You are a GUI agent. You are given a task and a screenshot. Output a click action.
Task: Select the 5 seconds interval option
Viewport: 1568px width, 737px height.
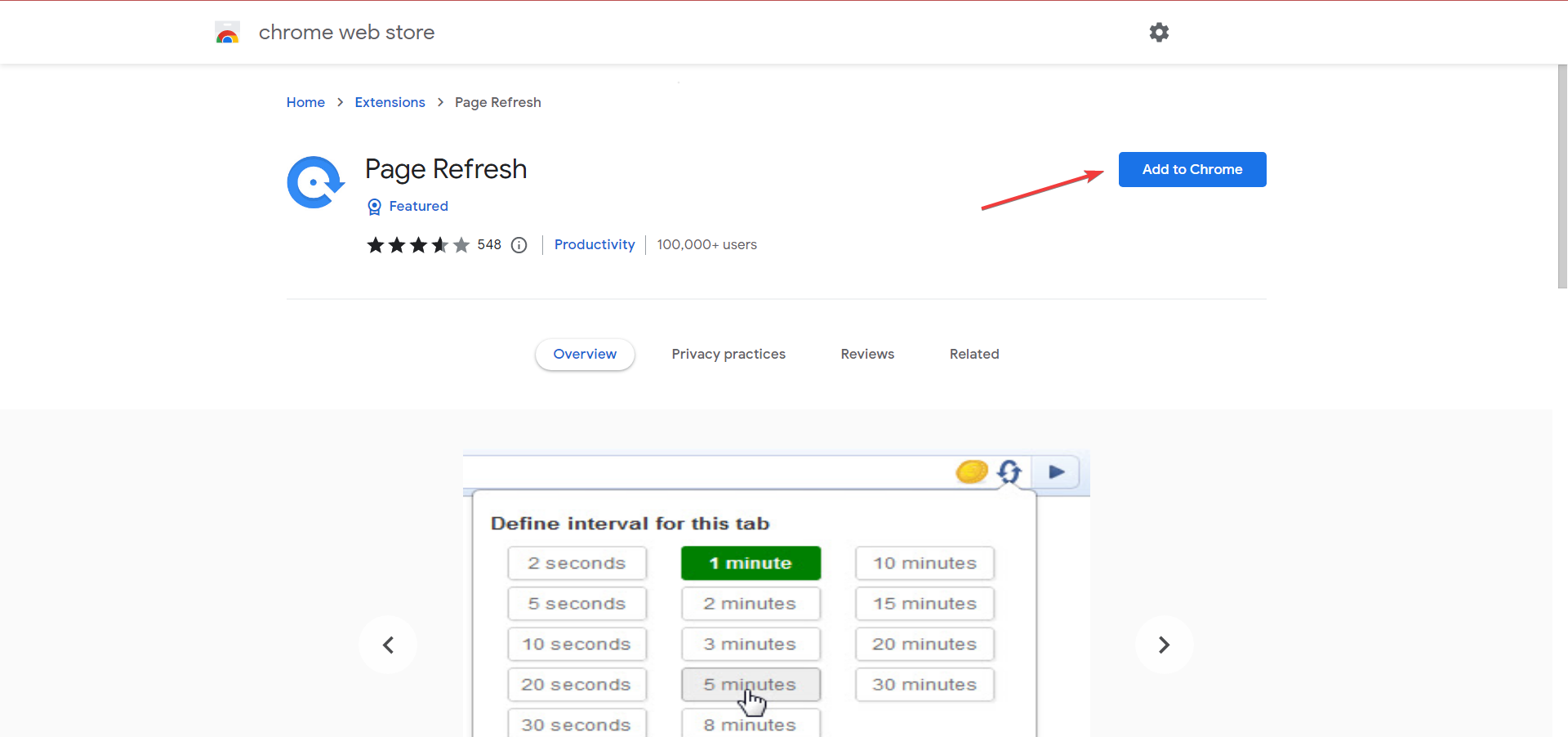(x=577, y=604)
